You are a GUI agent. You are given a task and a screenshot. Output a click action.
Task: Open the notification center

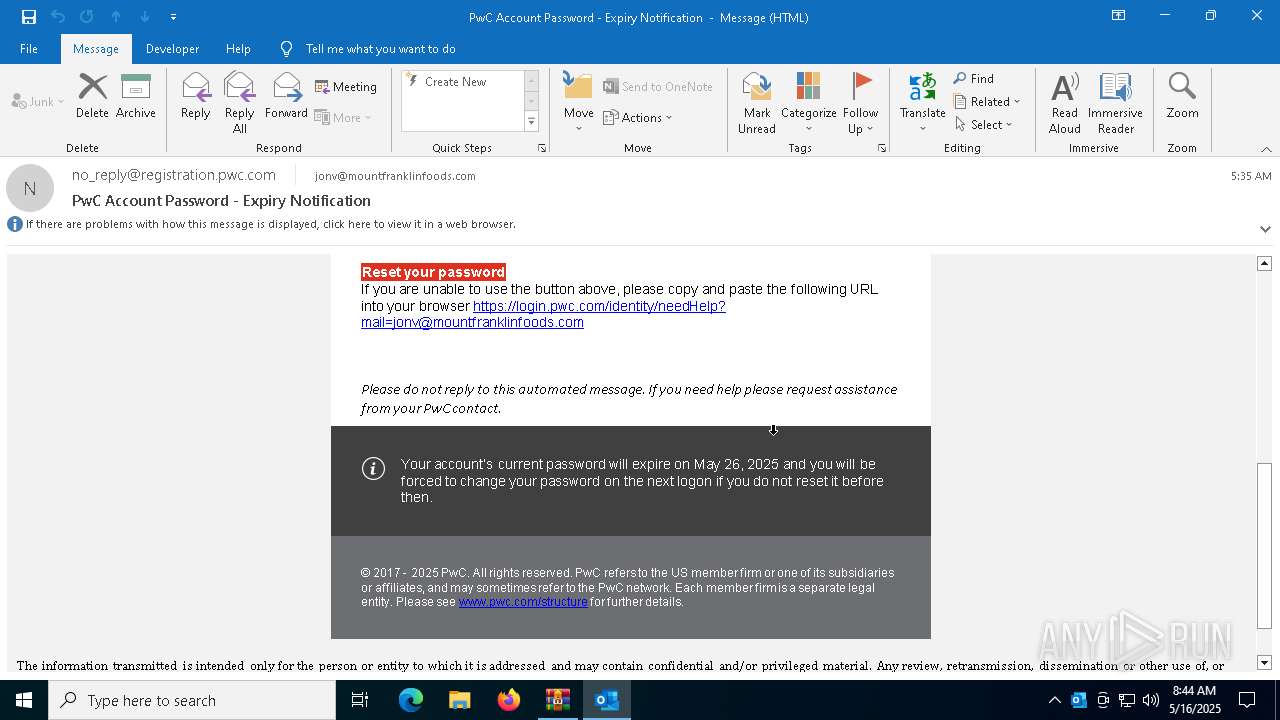click(1247, 700)
